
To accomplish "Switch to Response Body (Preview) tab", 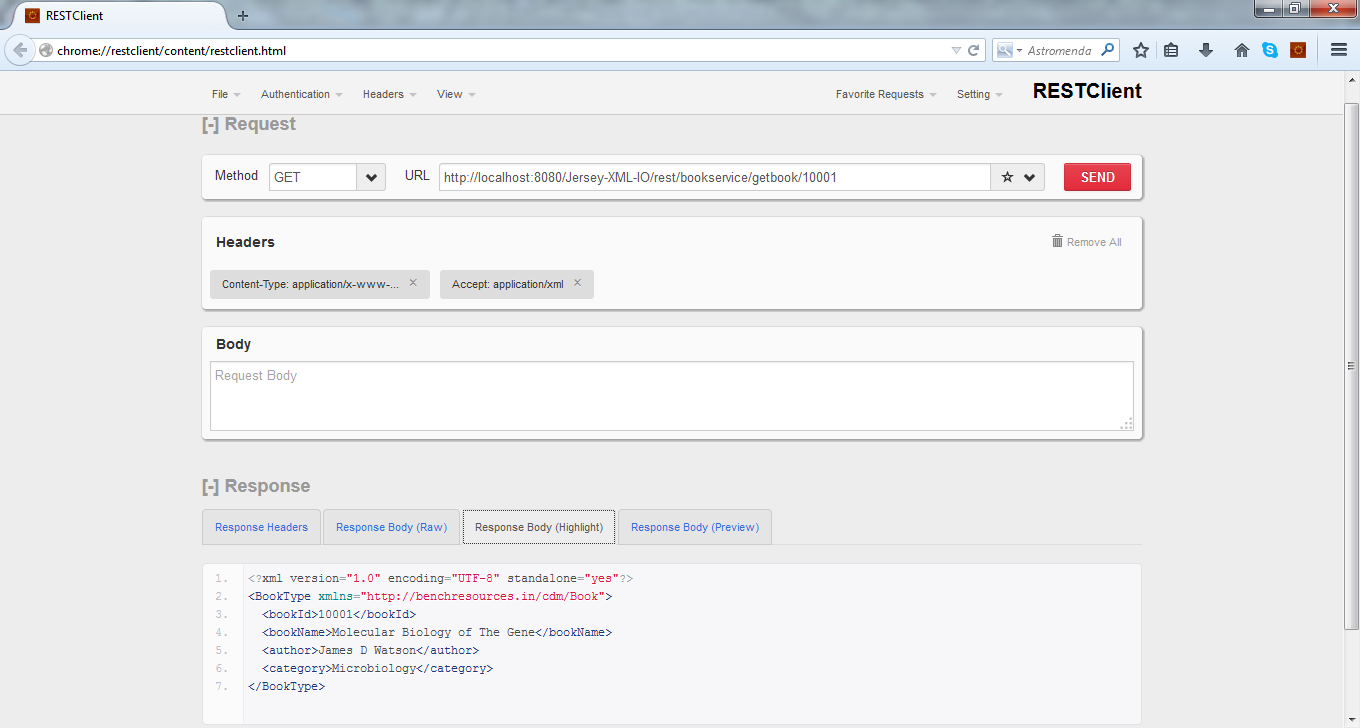I will pyautogui.click(x=695, y=527).
